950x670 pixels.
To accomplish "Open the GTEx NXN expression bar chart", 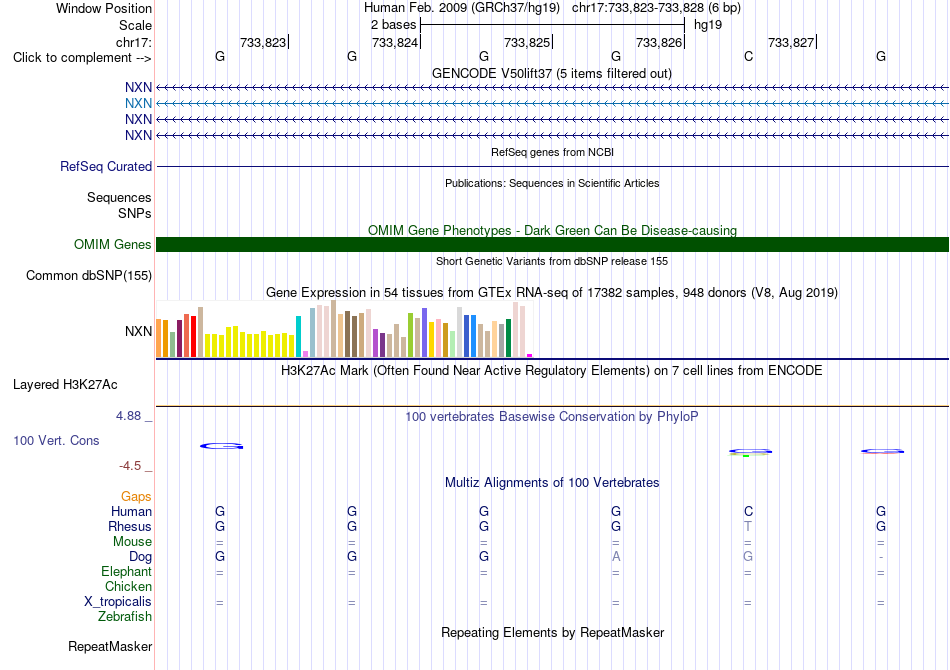I will [x=344, y=329].
